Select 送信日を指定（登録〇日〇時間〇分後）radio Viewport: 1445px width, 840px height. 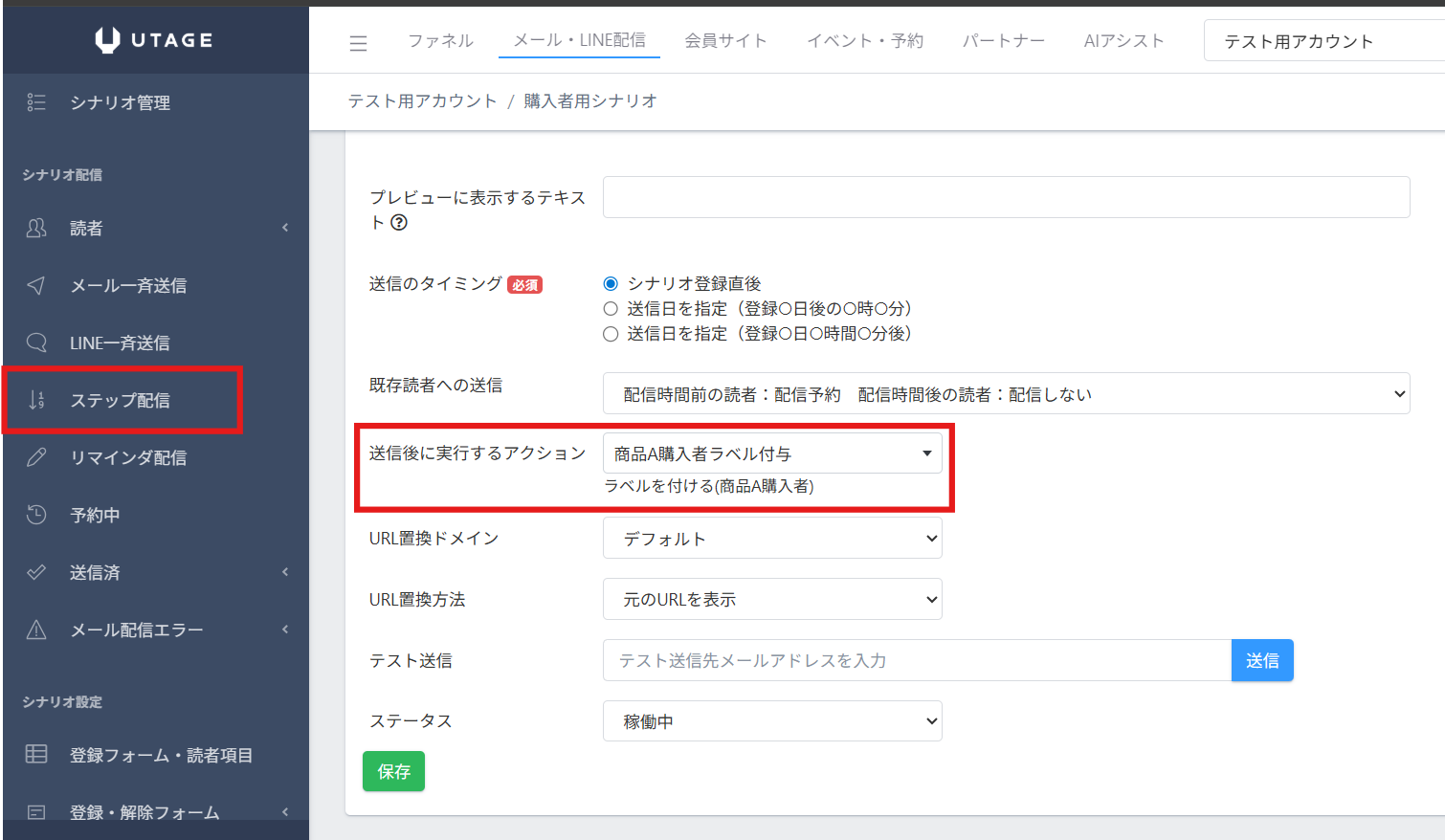pos(611,334)
